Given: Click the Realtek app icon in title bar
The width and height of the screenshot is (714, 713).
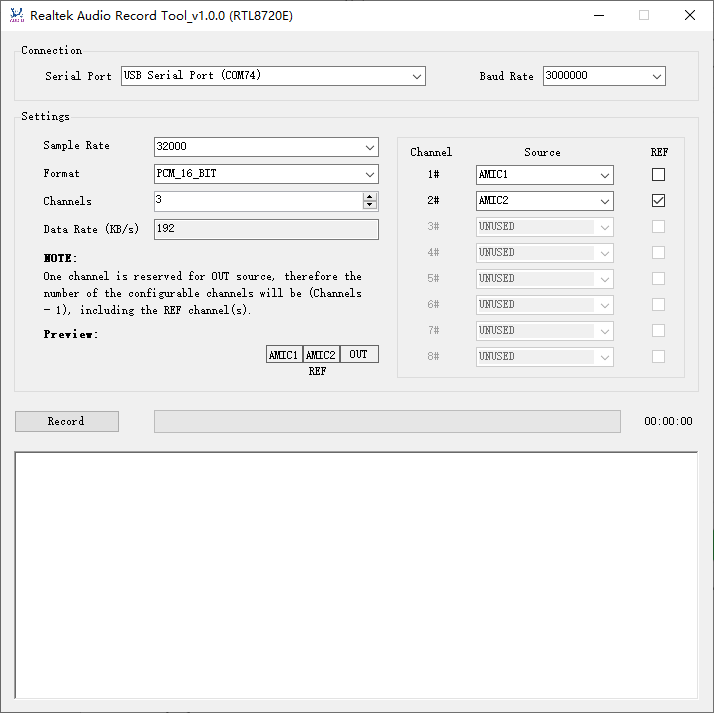Looking at the screenshot, I should [16, 16].
